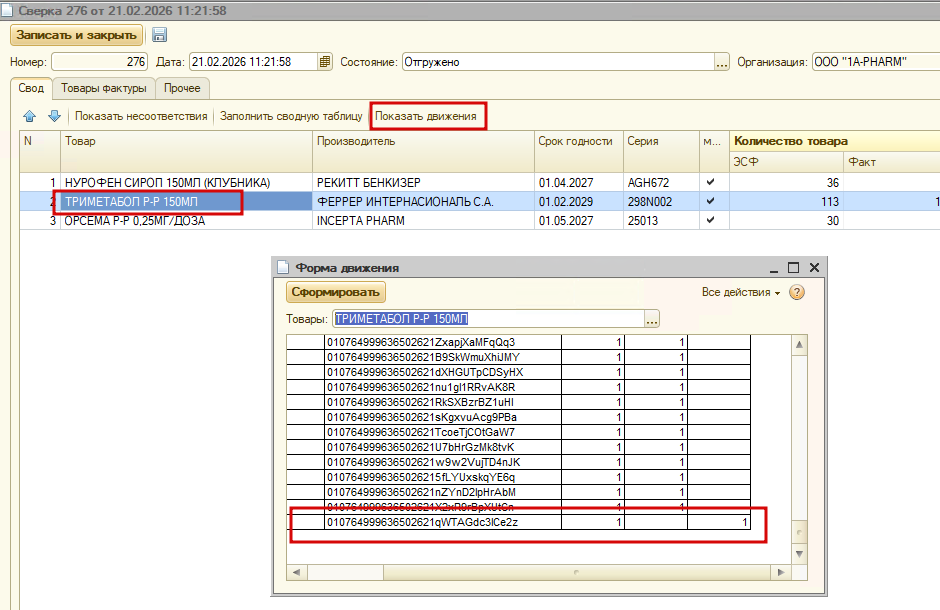Image resolution: width=940 pixels, height=610 pixels.
Task: Switch to the Товары фактуры tab
Action: [x=104, y=88]
